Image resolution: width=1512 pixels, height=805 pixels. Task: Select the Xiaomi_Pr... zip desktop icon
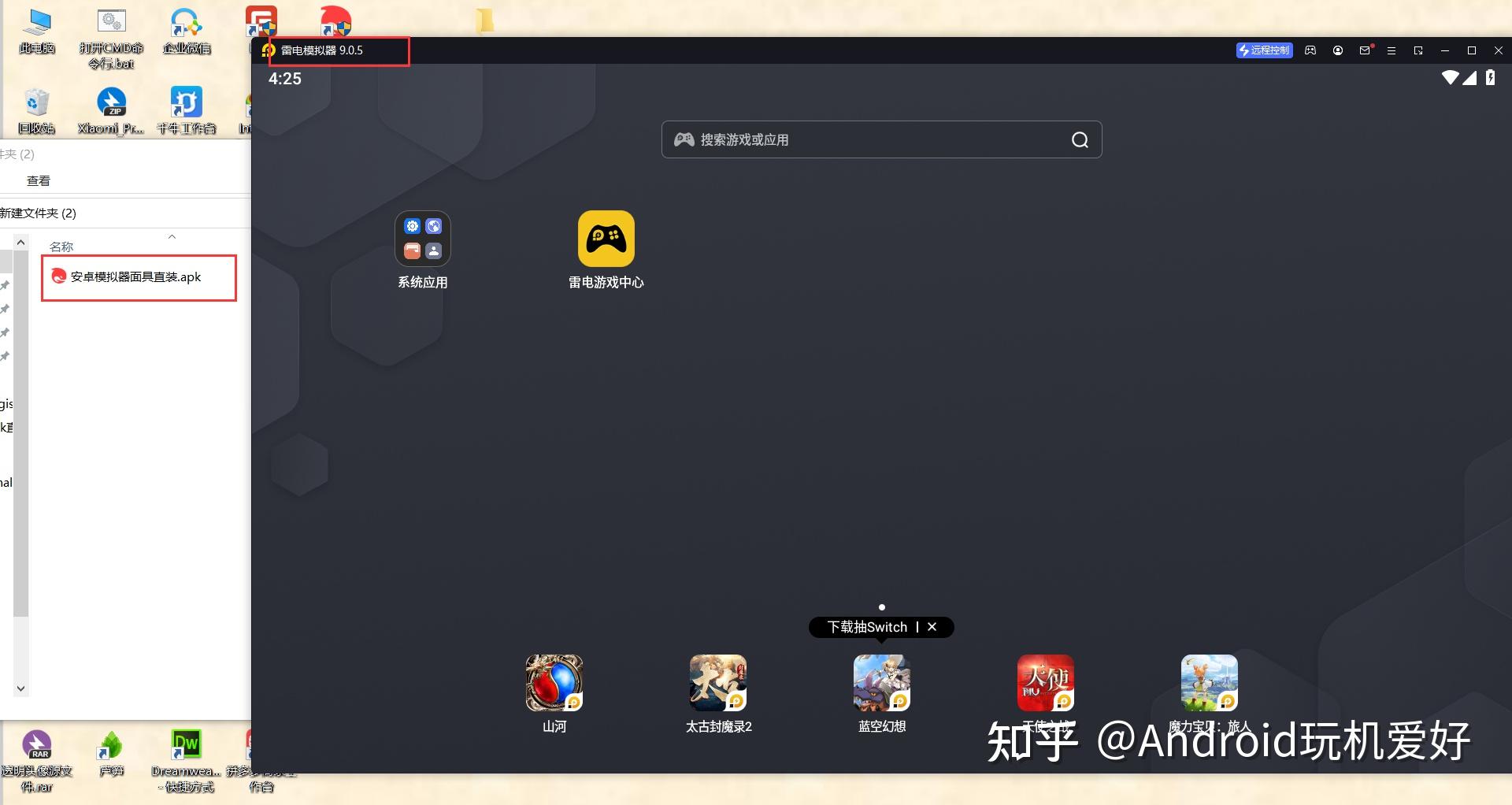point(111,111)
